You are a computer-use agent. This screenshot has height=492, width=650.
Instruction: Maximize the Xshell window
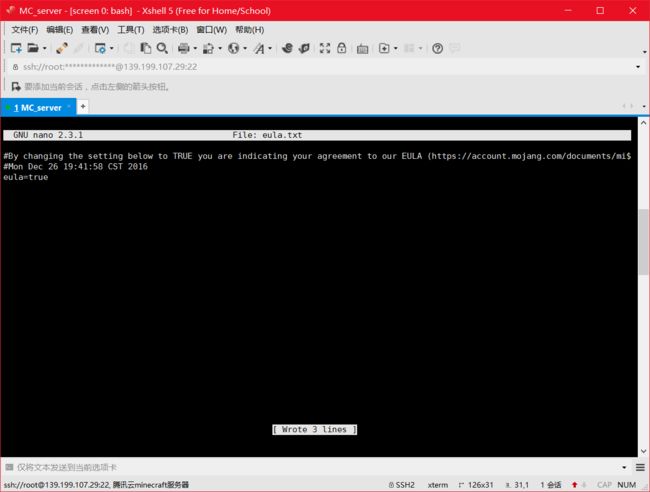pos(600,10)
